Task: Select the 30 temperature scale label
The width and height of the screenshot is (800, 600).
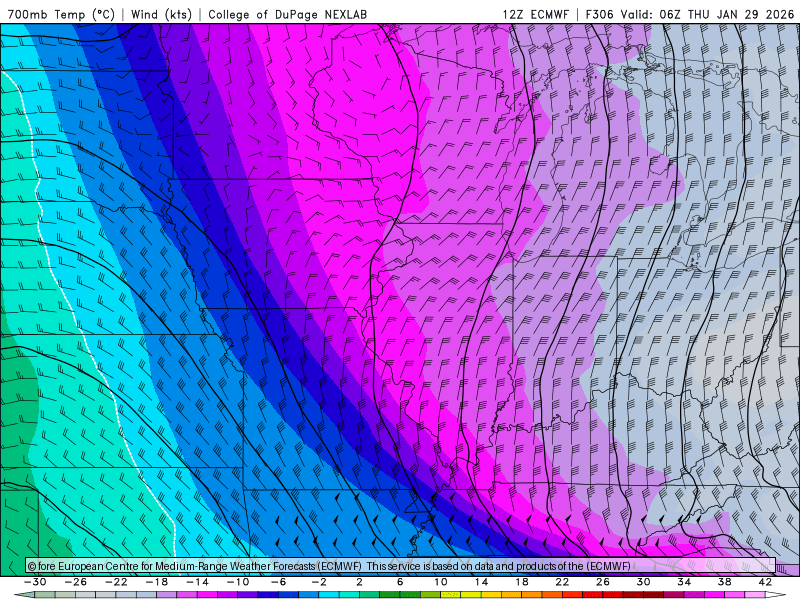Action: coord(643,582)
